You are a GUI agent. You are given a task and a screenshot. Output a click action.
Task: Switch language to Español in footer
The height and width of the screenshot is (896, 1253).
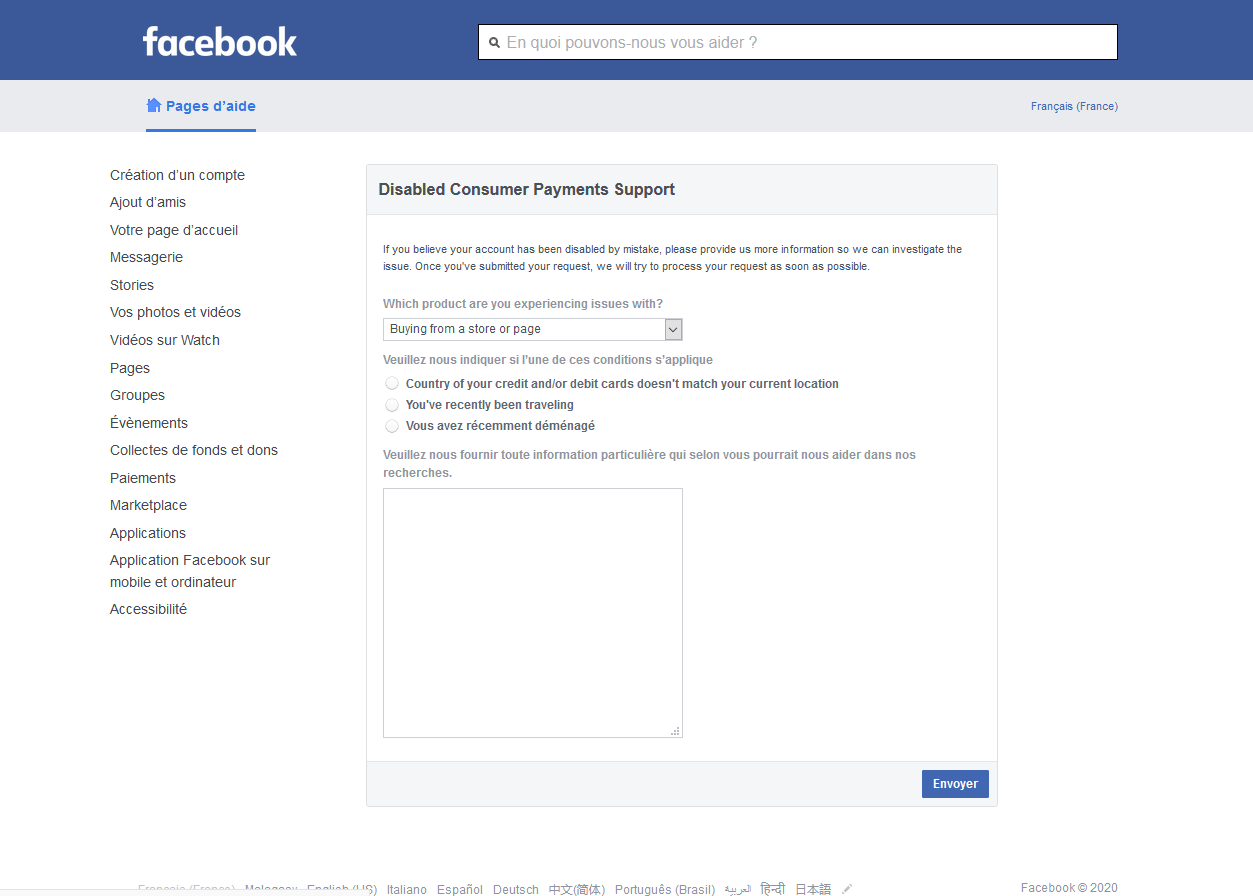(460, 889)
